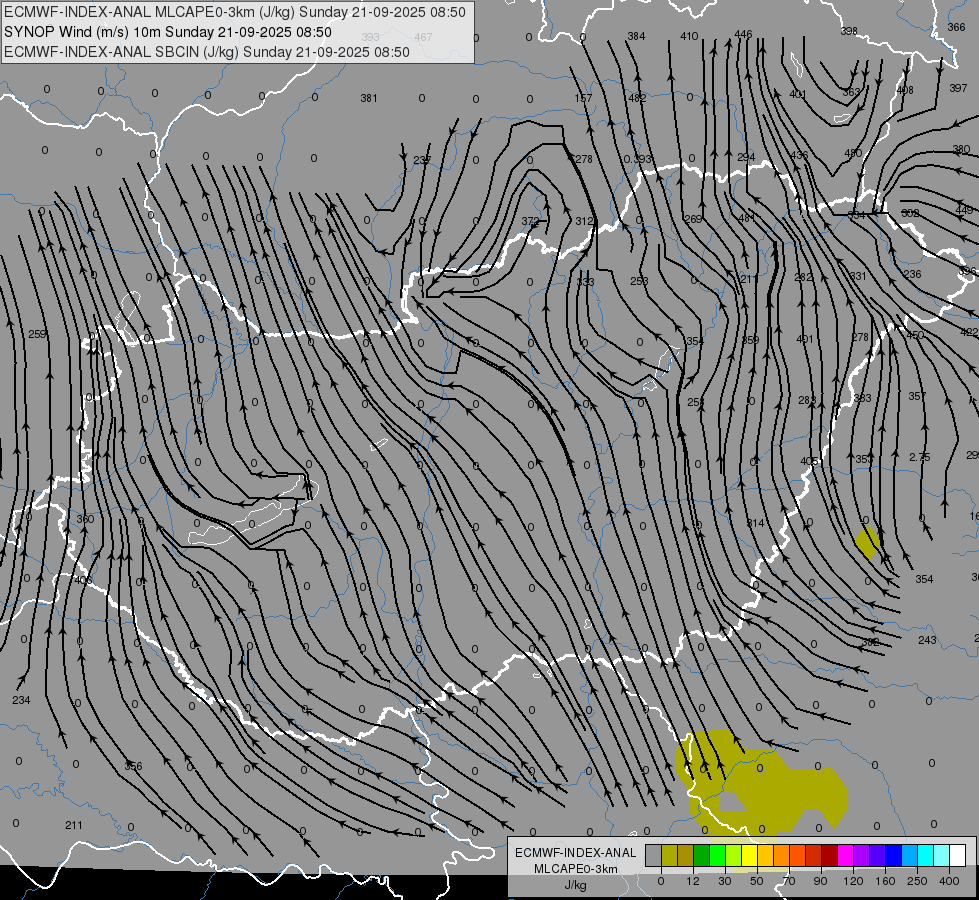Click the header line SYNOP Wind (m/s) 10m

click(167, 32)
